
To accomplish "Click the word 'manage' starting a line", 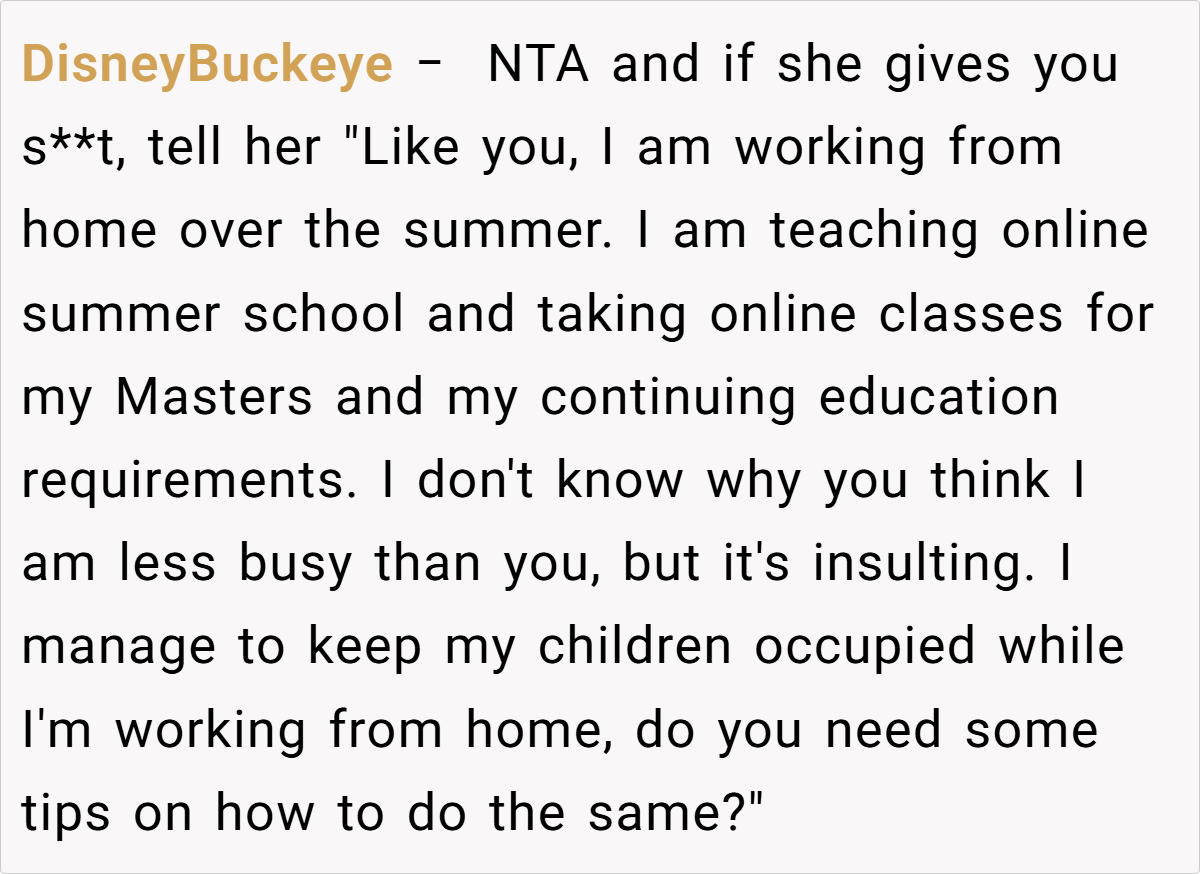I will tap(117, 646).
